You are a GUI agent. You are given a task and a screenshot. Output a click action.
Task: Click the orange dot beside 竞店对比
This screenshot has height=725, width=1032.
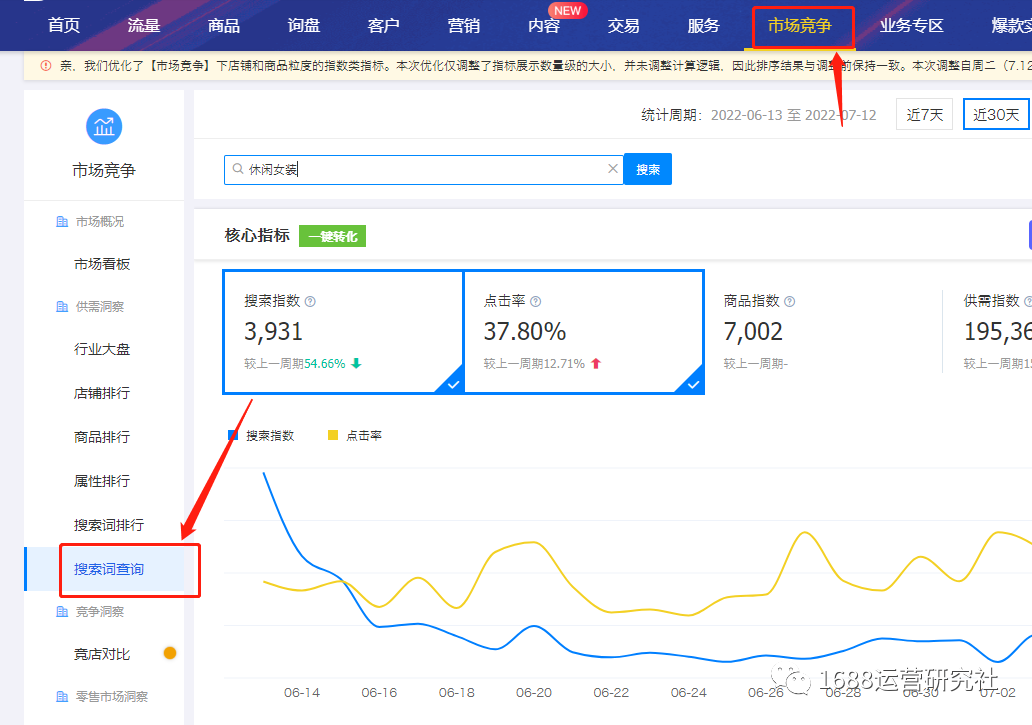pyautogui.click(x=170, y=653)
